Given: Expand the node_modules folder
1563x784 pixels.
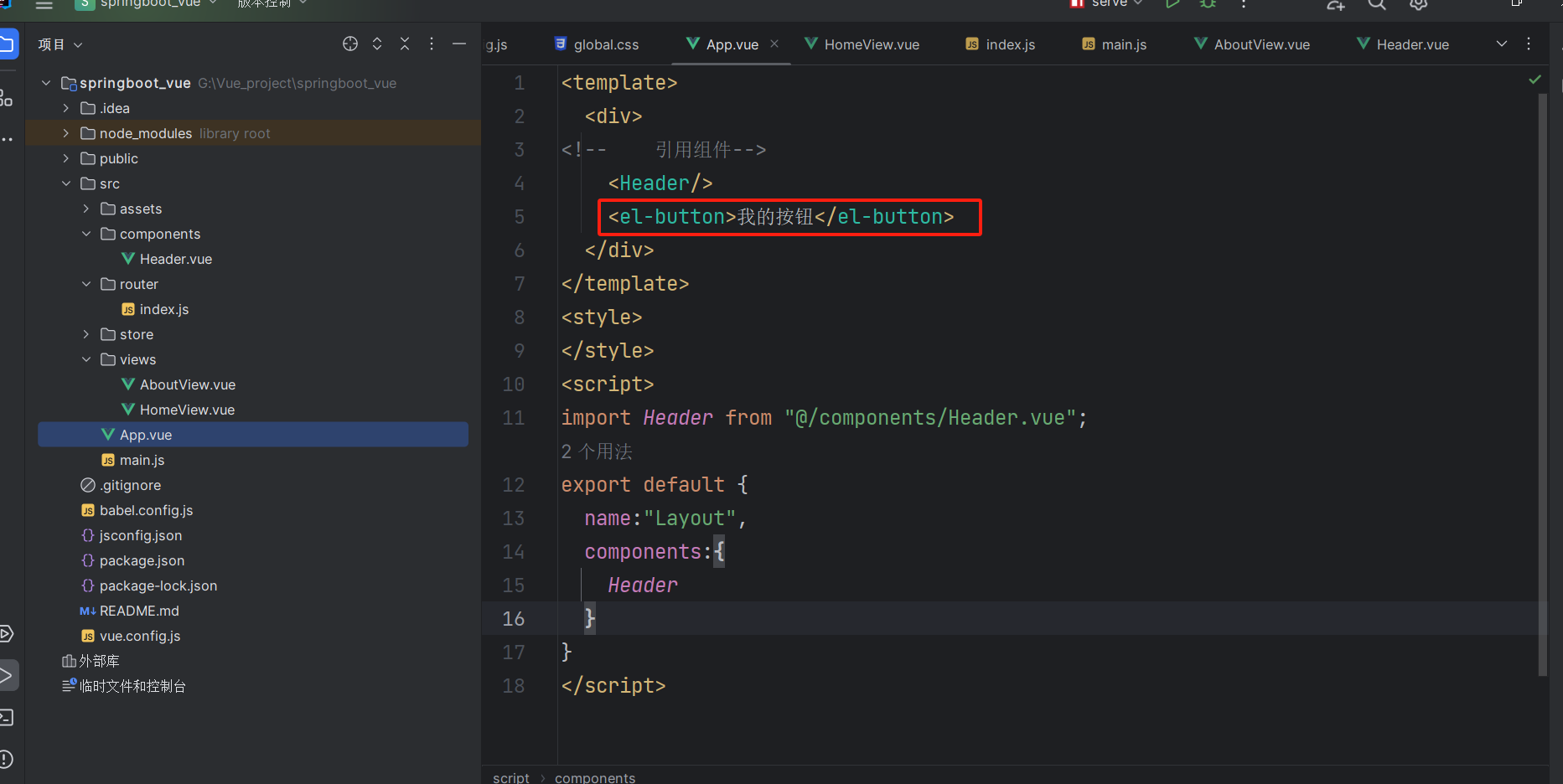Looking at the screenshot, I should (x=66, y=133).
